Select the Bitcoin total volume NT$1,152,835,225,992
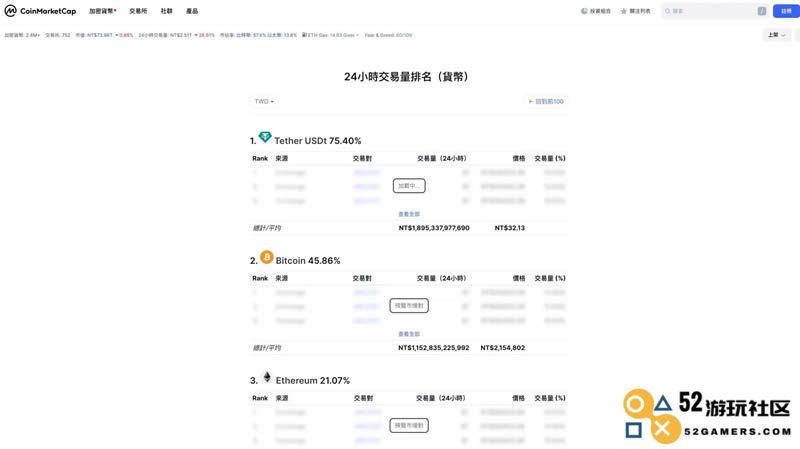Screen dimensions: 800x449 434,348
